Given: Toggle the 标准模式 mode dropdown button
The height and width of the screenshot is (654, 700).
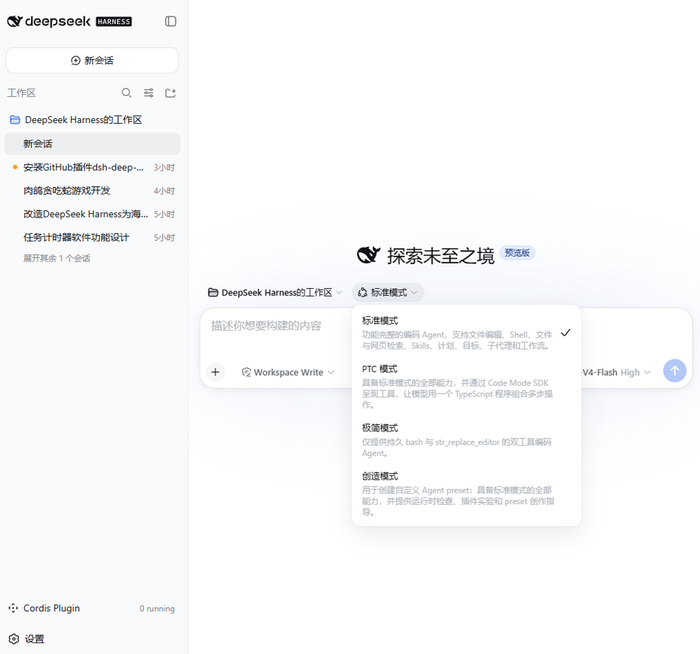Looking at the screenshot, I should click(388, 292).
